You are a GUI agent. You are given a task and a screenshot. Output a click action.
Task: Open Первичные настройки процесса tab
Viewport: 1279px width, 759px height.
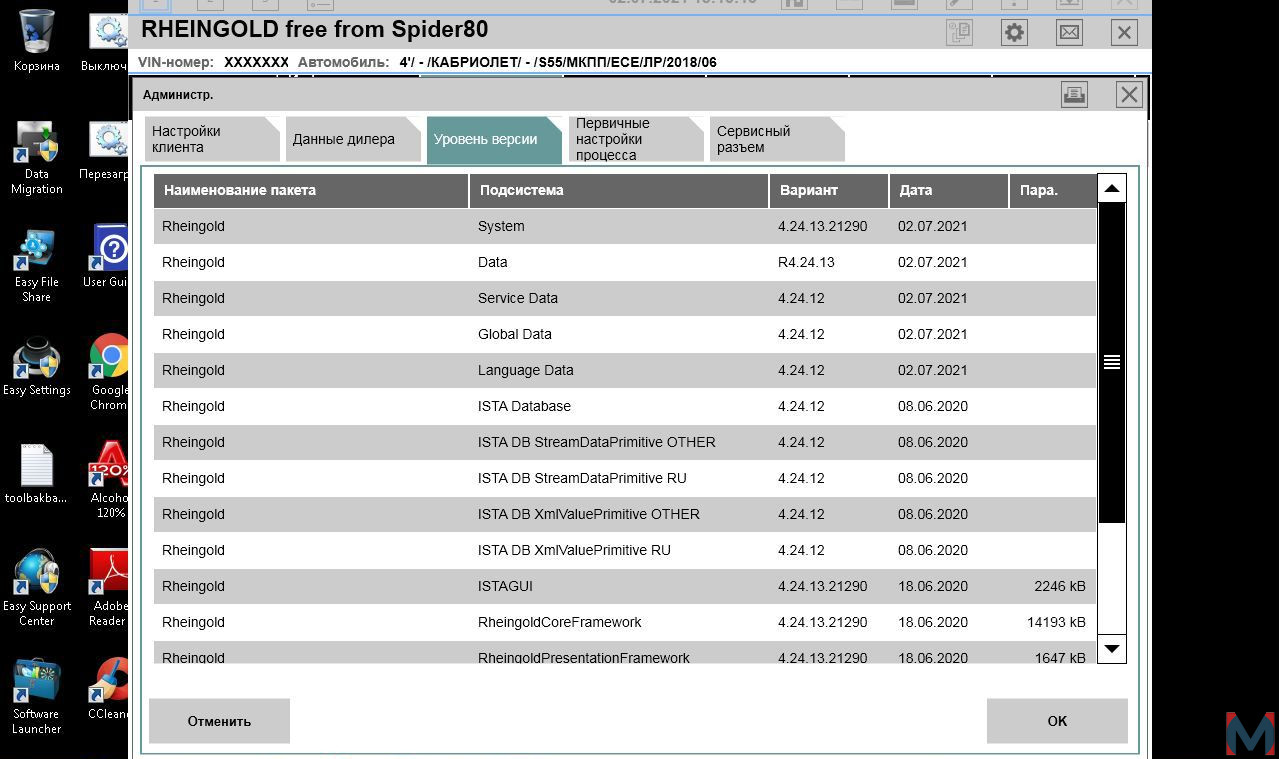pyautogui.click(x=634, y=139)
